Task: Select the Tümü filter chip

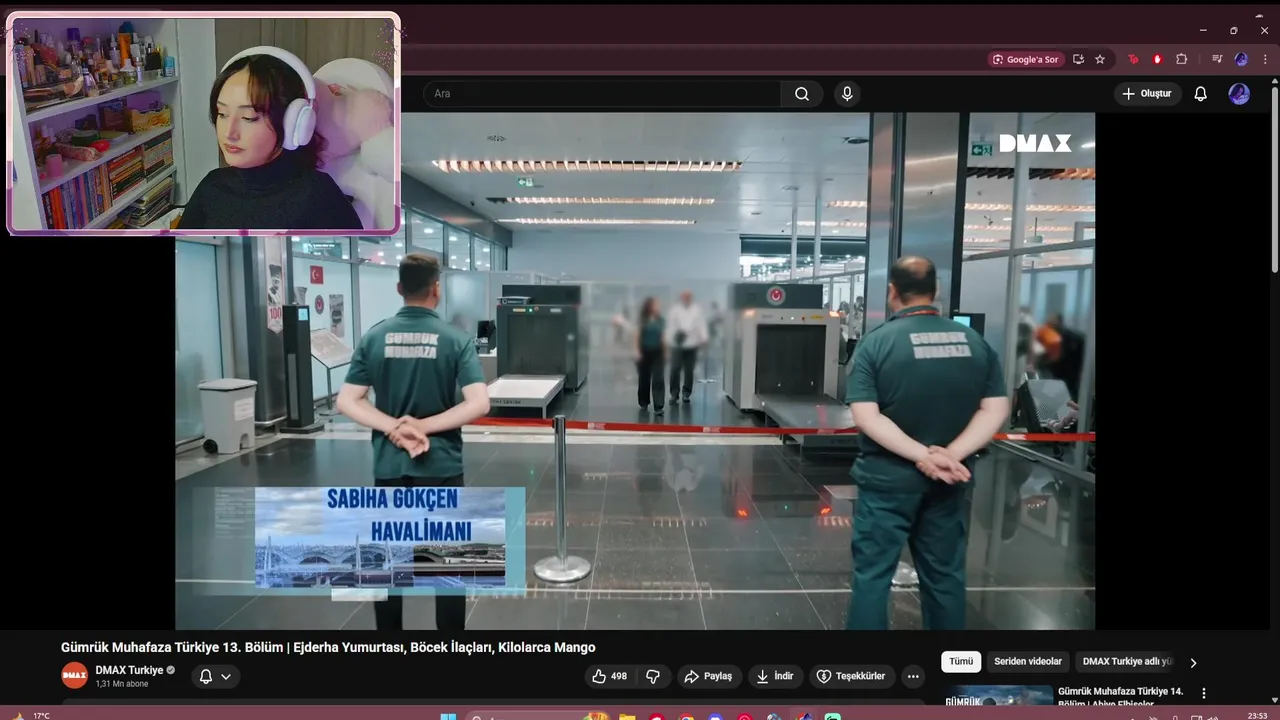Action: (x=961, y=661)
